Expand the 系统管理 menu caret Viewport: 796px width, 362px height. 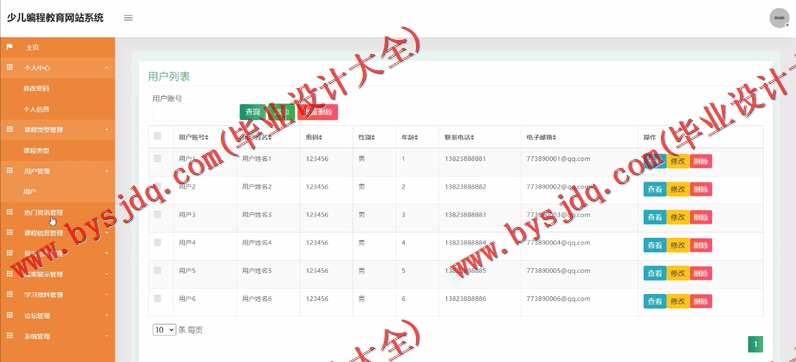coord(107,336)
